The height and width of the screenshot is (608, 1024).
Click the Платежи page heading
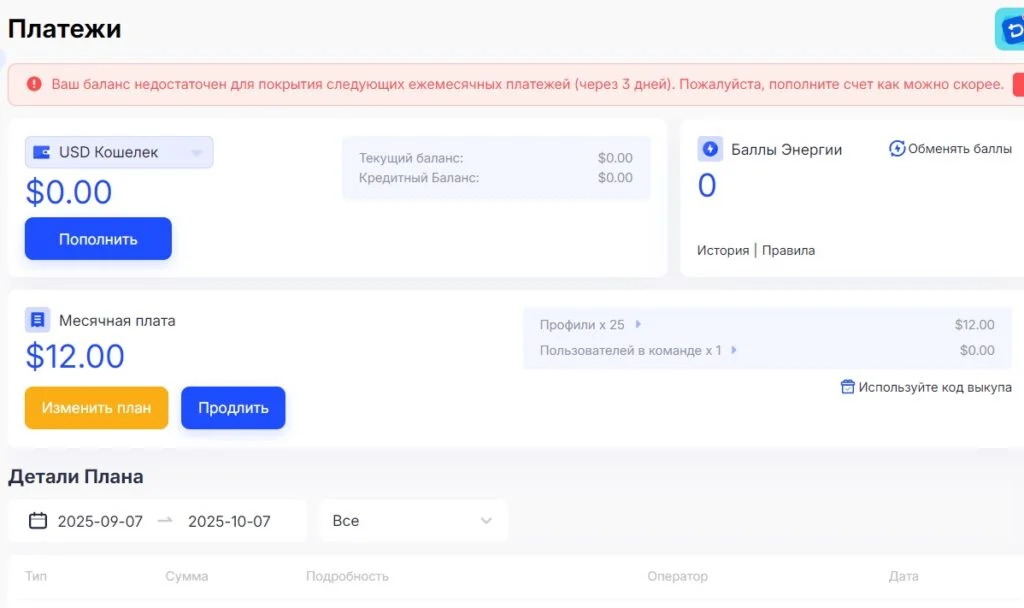pos(65,29)
